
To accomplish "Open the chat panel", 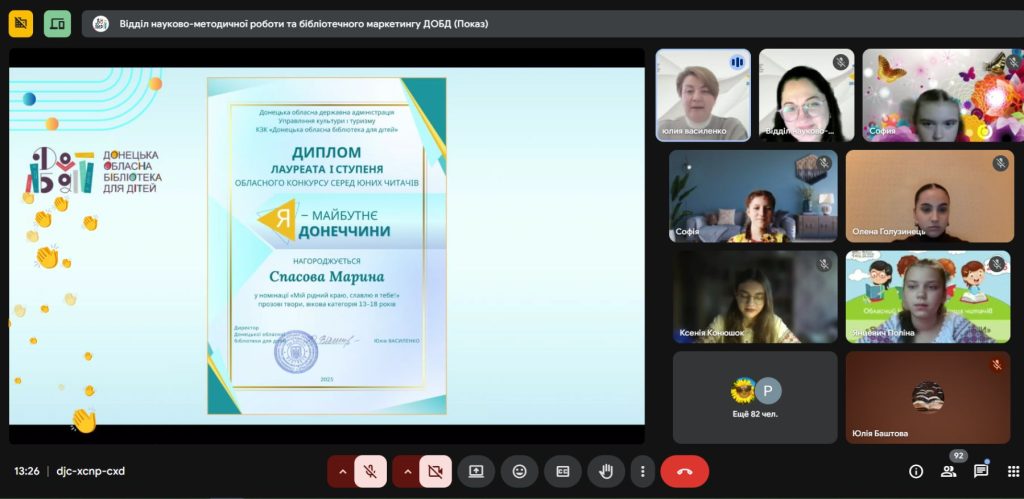I will coord(981,471).
